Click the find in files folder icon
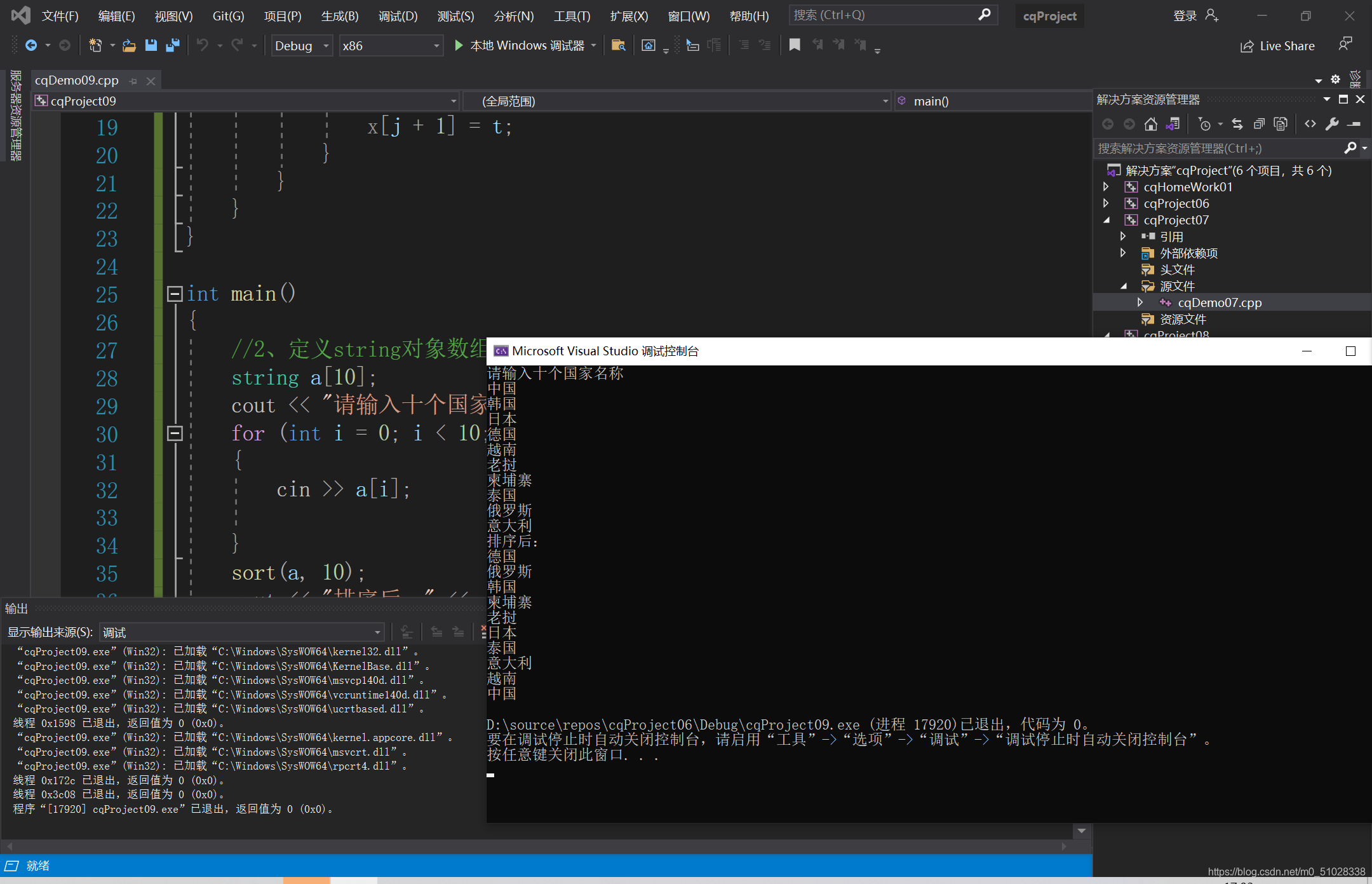 click(618, 45)
